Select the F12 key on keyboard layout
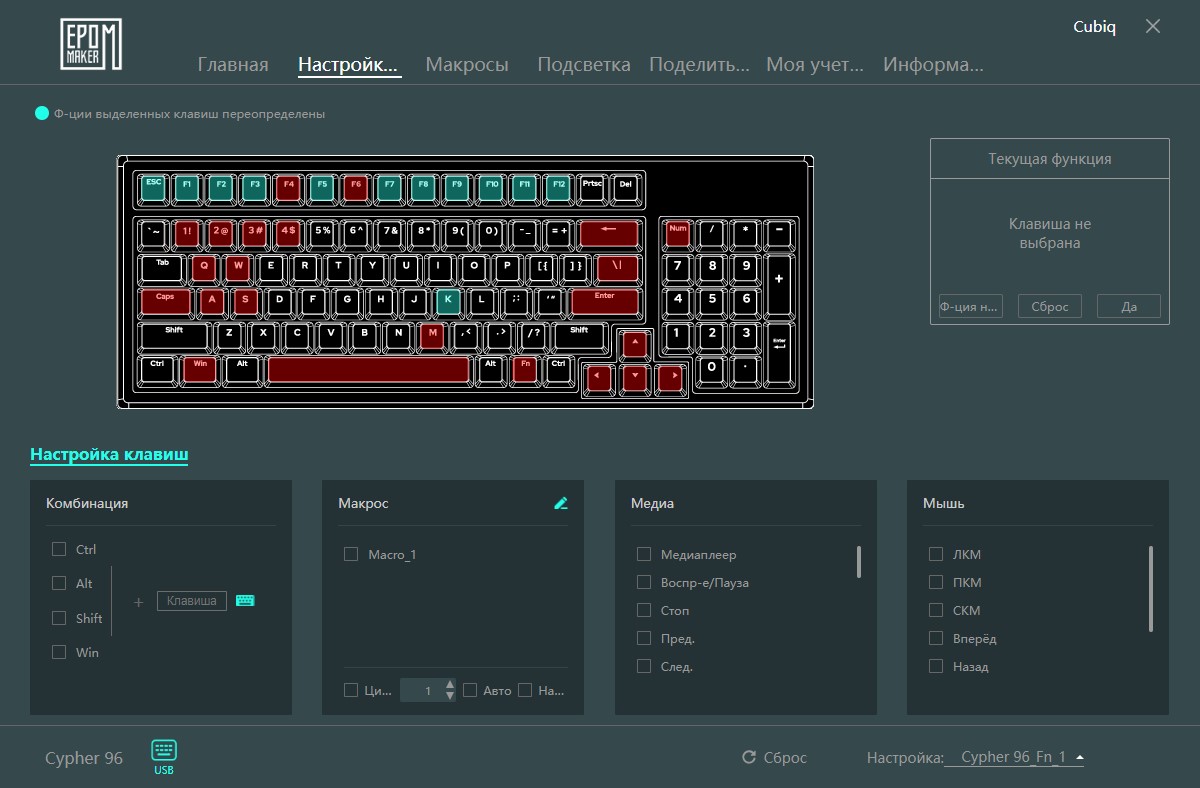The width and height of the screenshot is (1200, 788). pyautogui.click(x=558, y=187)
